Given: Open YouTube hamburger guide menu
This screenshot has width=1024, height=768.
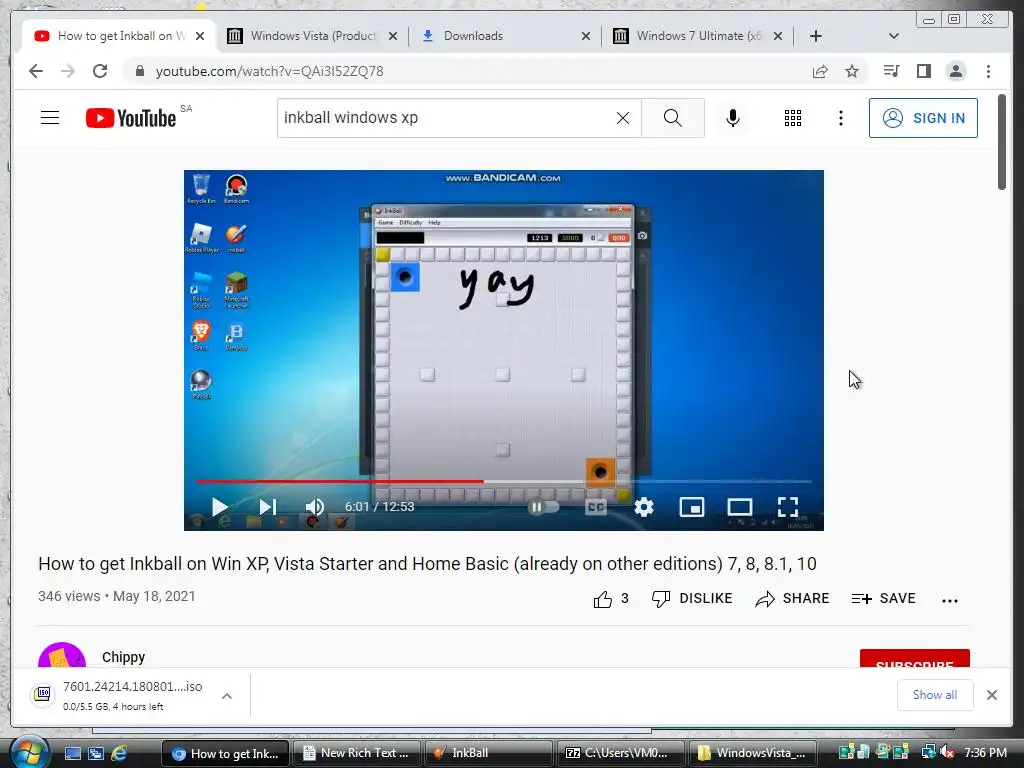Looking at the screenshot, I should (50, 118).
